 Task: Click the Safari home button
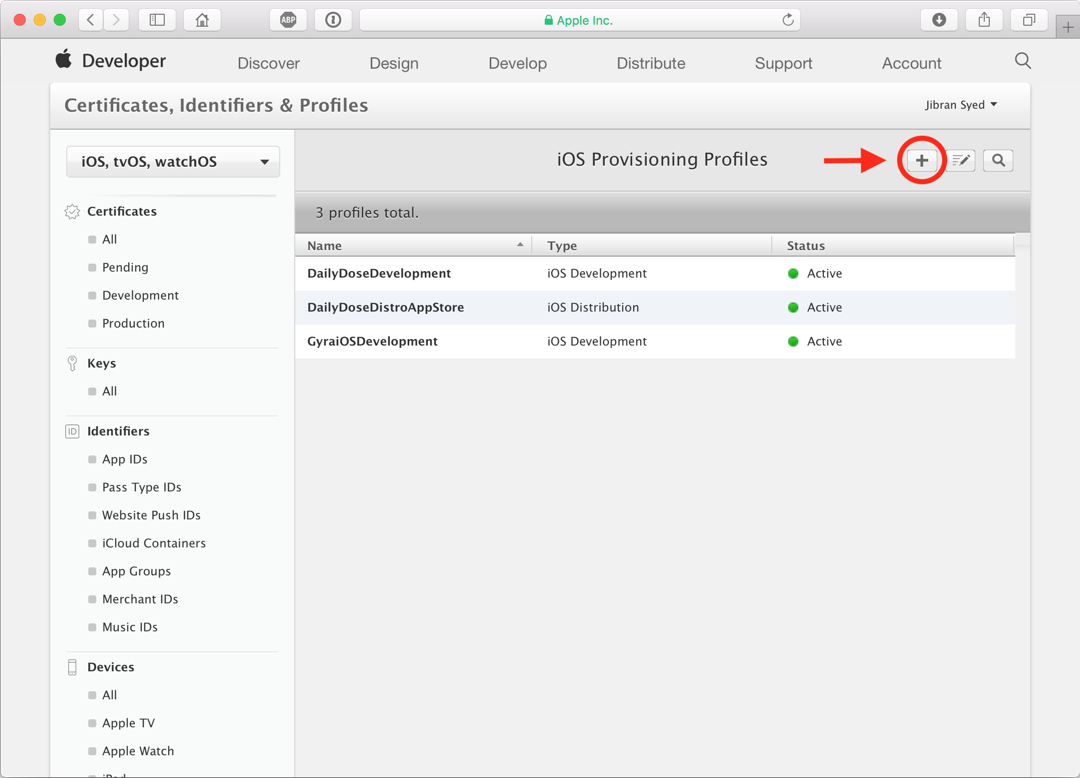pyautogui.click(x=202, y=20)
